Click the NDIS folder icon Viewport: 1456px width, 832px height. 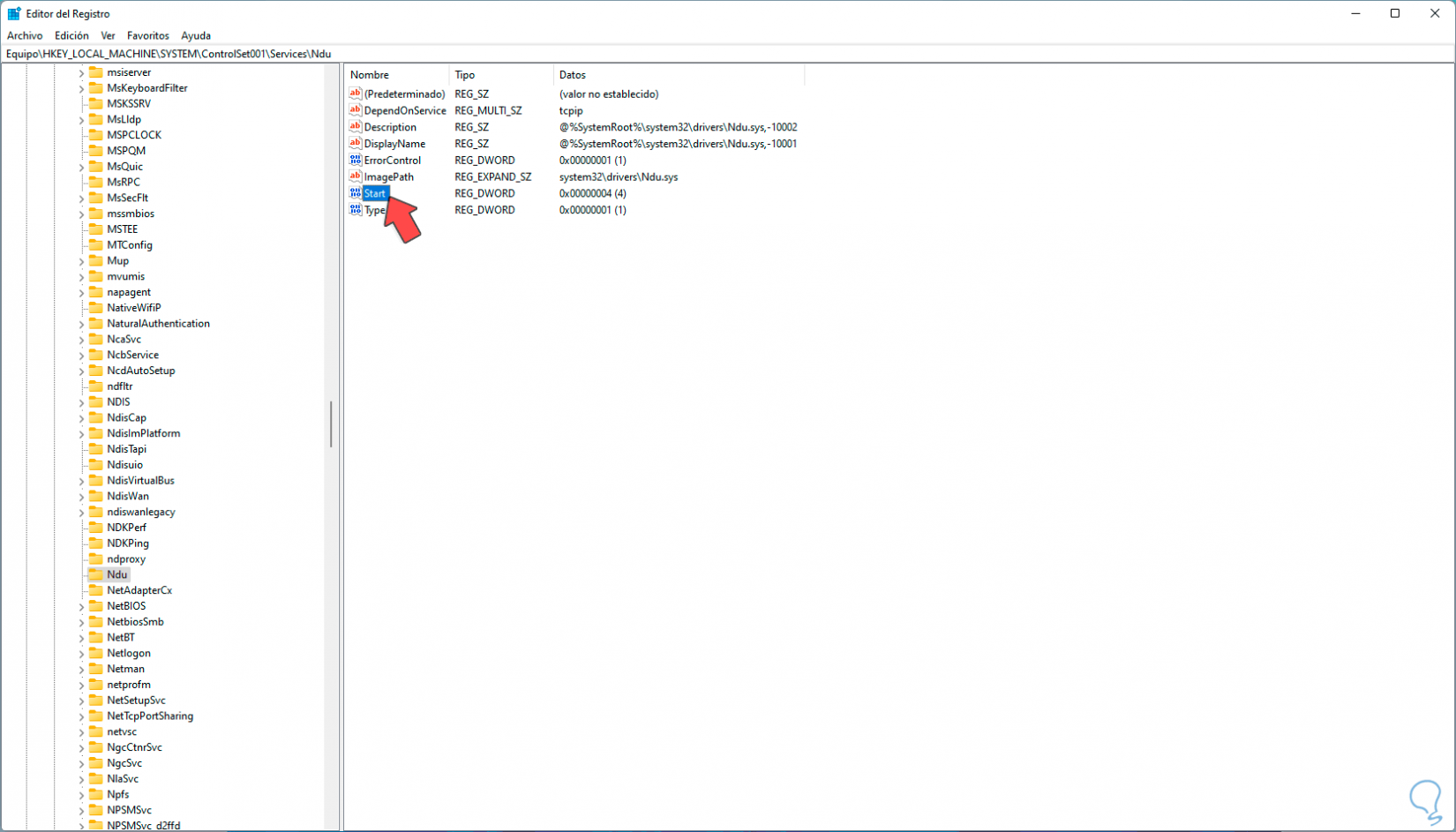[x=96, y=402]
